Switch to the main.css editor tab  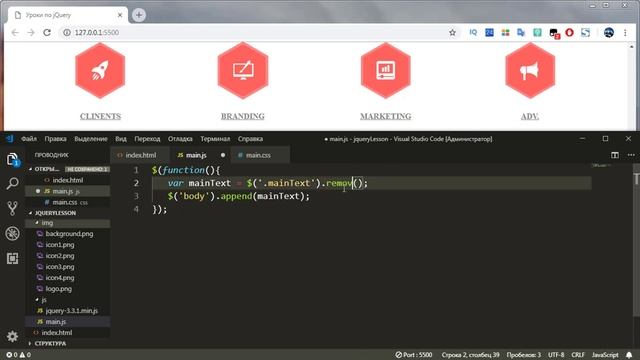click(260, 155)
